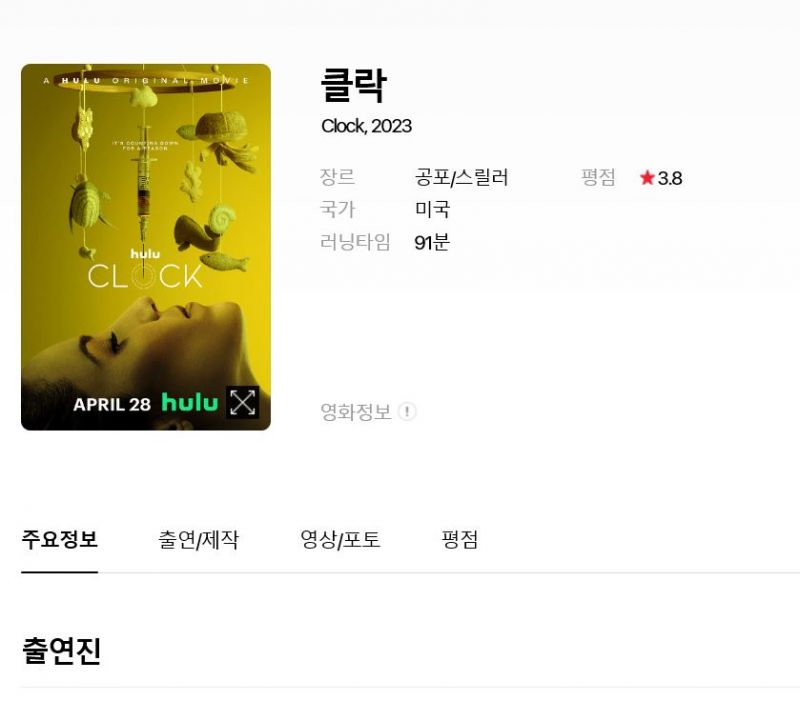Open the 영상/포토 tab

340,539
